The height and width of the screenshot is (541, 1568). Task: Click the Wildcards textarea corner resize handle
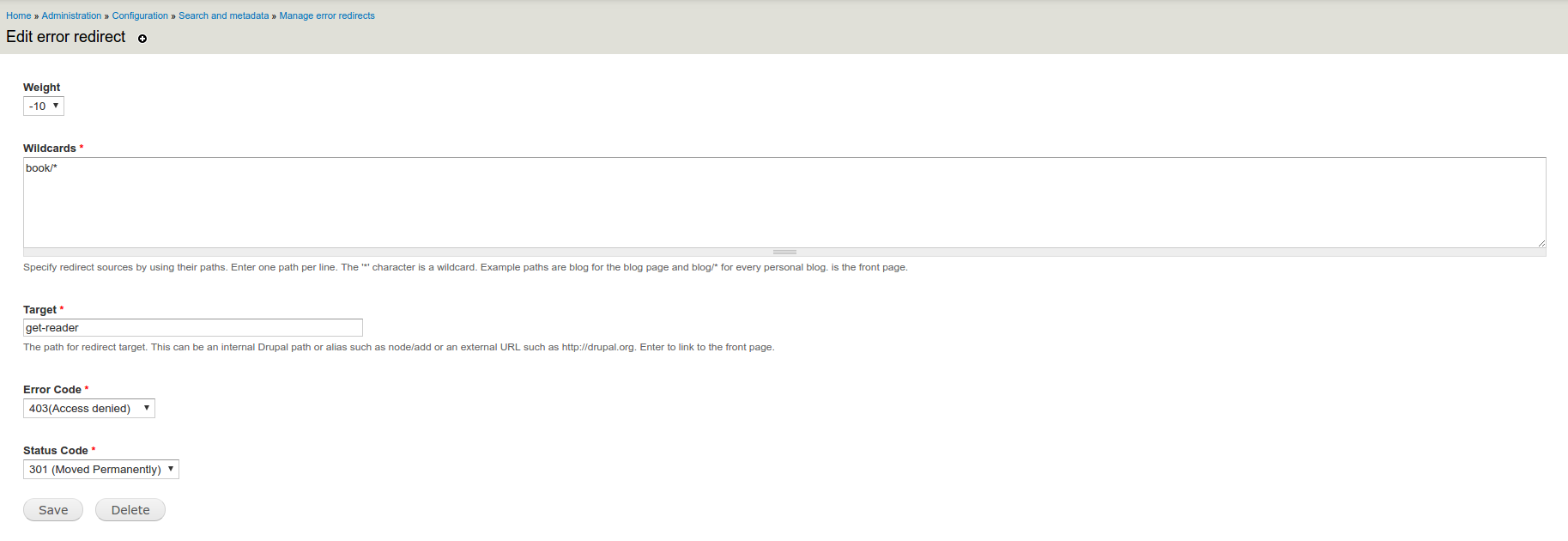1541,243
